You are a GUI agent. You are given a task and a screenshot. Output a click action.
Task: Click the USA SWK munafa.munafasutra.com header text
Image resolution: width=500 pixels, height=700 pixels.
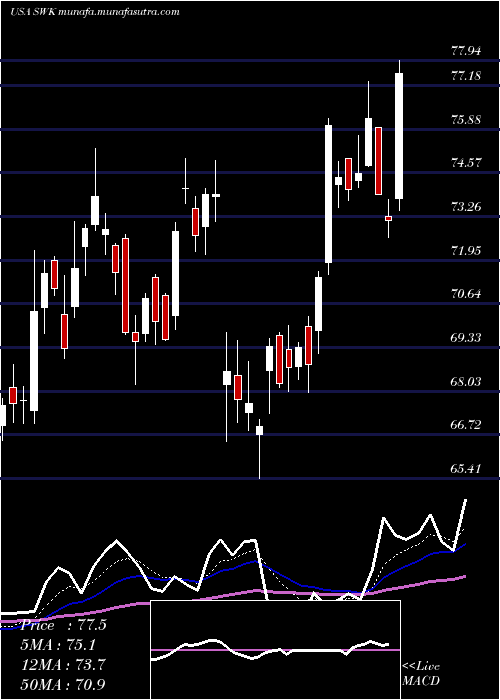(95, 12)
